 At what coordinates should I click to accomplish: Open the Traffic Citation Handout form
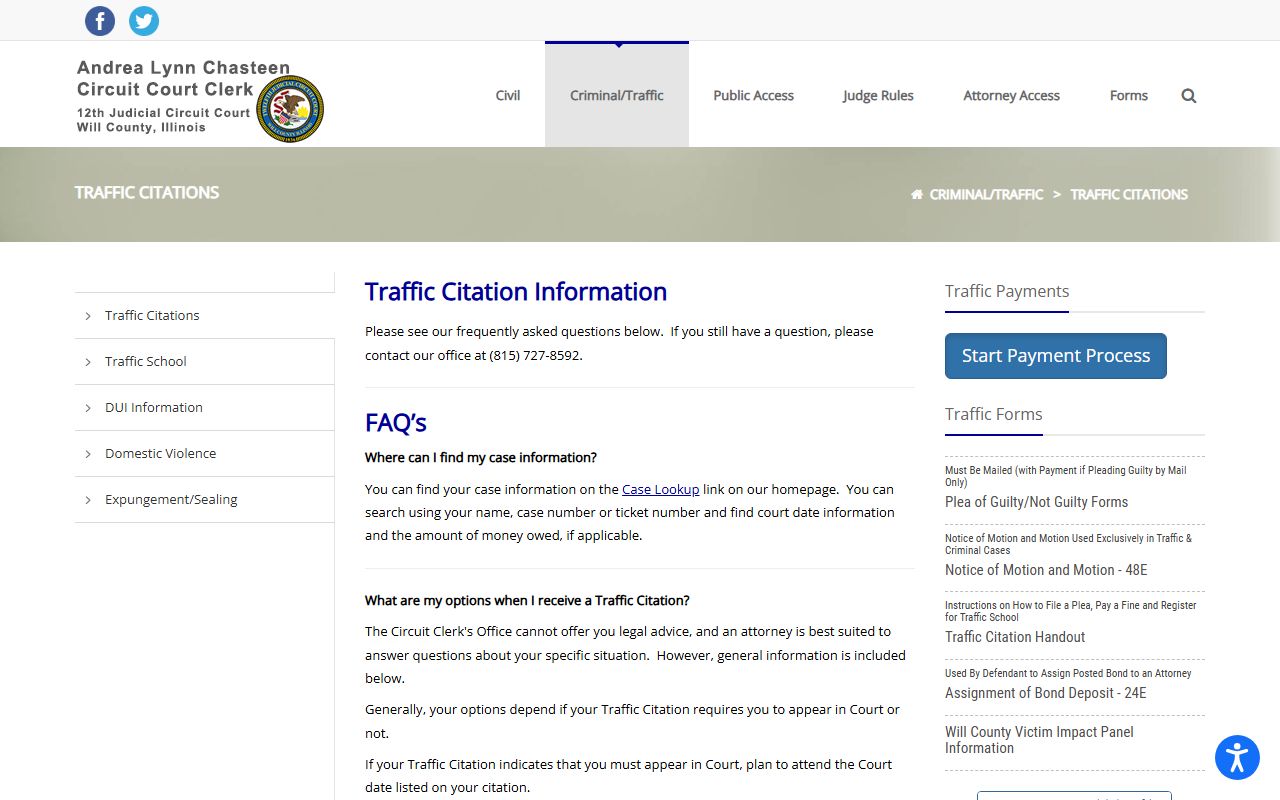click(x=1015, y=637)
